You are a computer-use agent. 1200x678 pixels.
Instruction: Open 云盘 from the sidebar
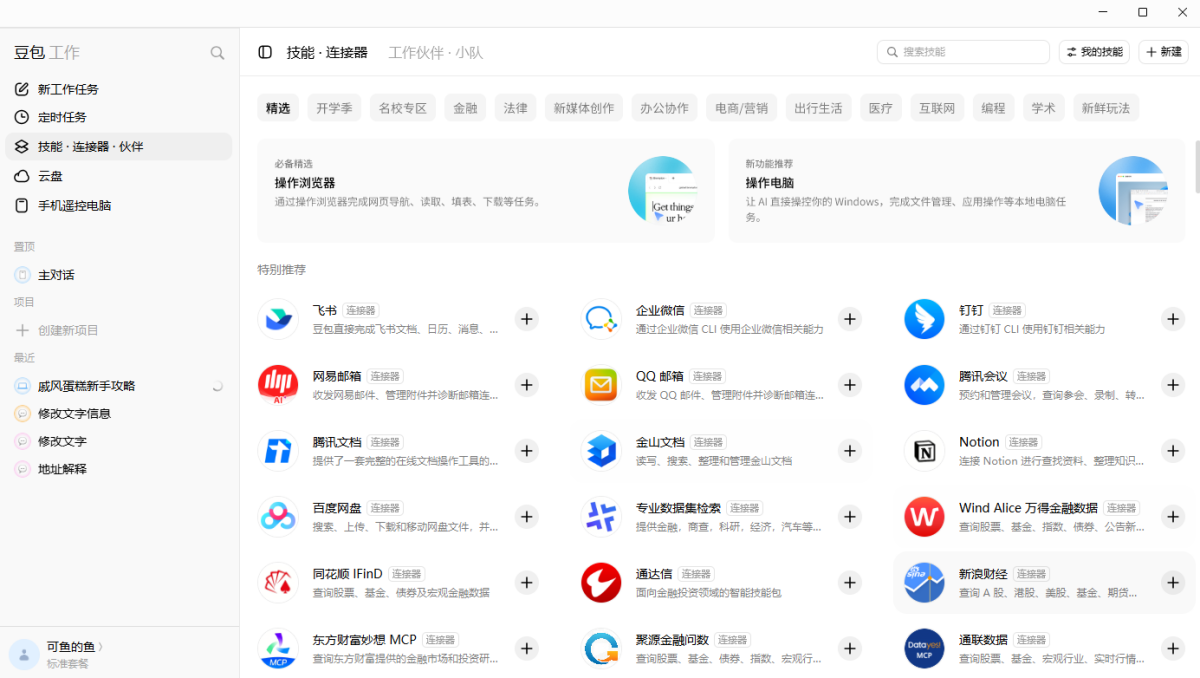click(119, 176)
